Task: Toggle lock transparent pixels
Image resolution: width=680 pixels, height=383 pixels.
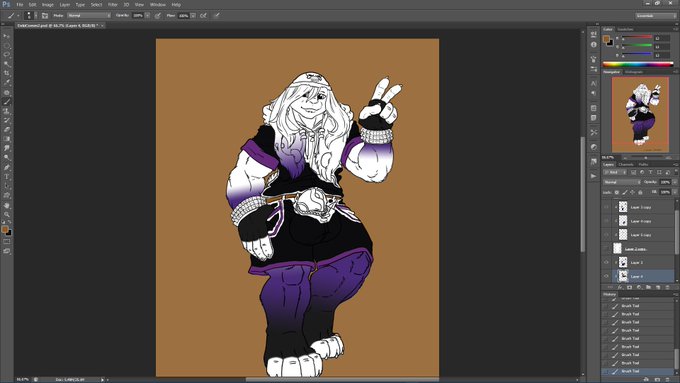Action: coord(617,192)
